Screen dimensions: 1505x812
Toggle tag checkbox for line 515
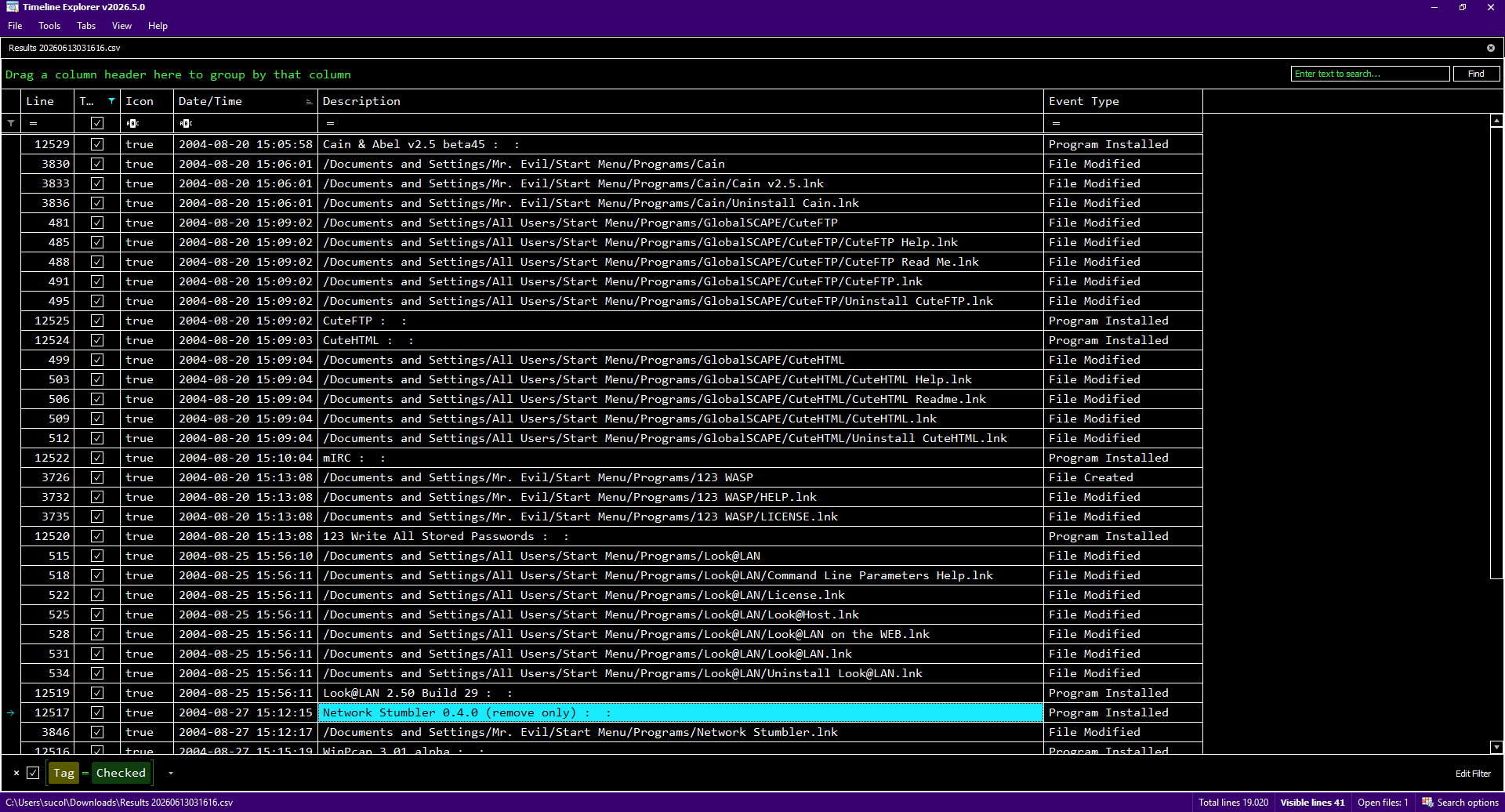pyautogui.click(x=97, y=556)
